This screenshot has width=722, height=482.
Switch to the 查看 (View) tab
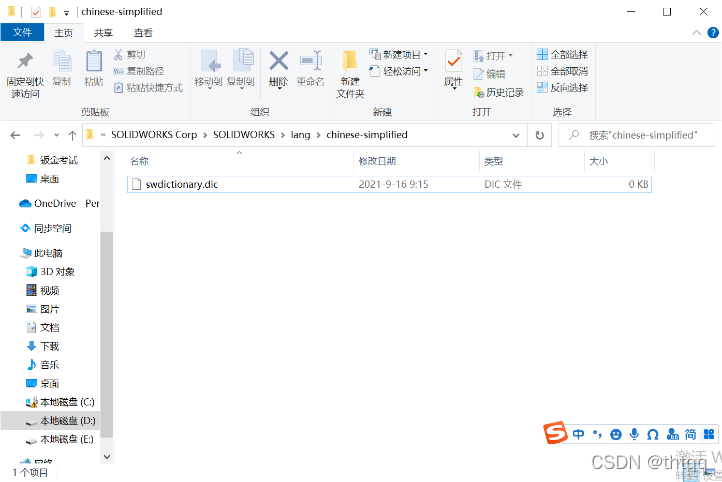pos(143,33)
